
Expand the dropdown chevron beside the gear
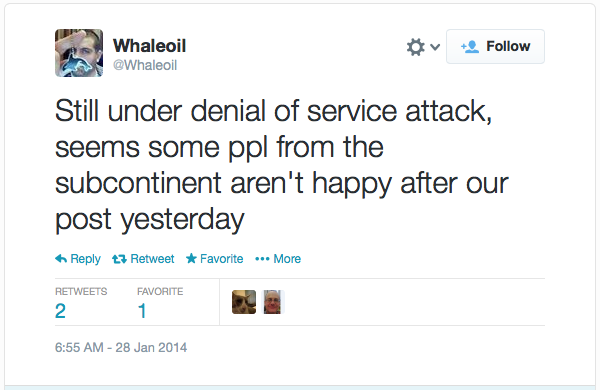(x=435, y=47)
